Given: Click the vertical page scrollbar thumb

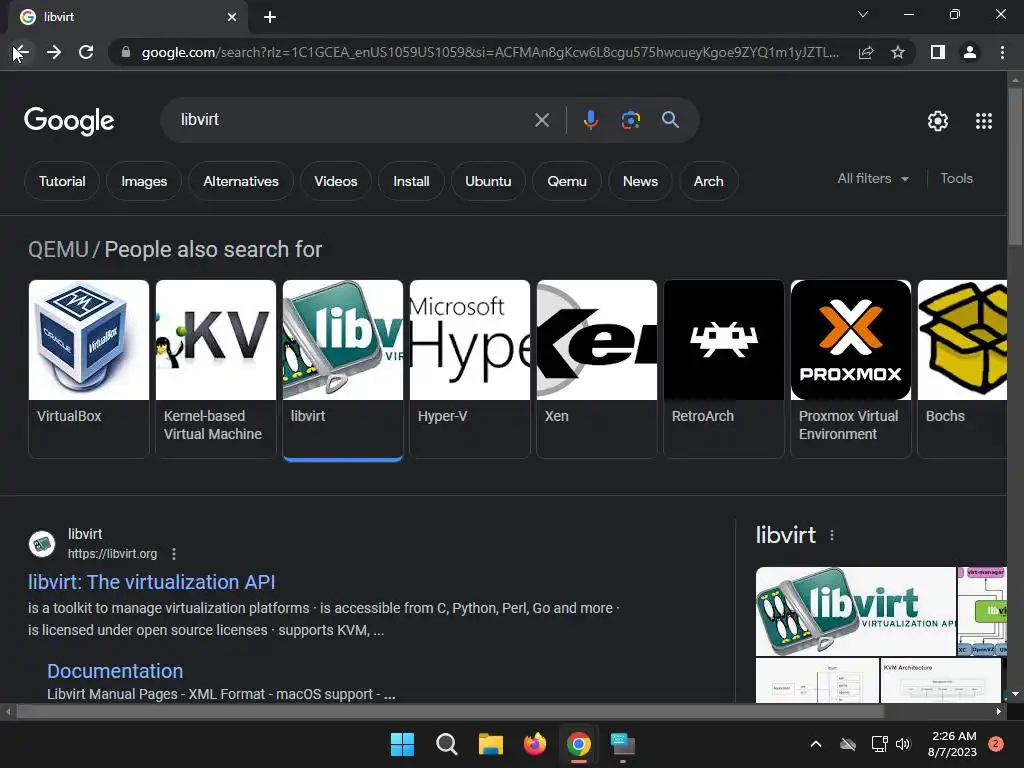Looking at the screenshot, I should point(1015,167).
